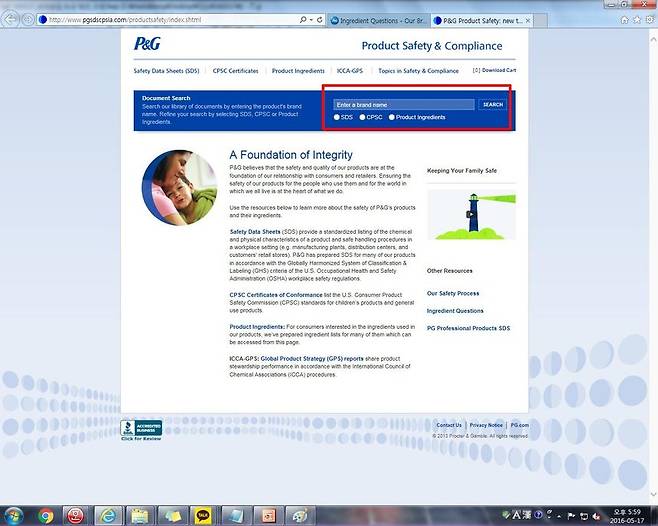The width and height of the screenshot is (658, 526).
Task: Select the SDS radio button
Action: (337, 117)
